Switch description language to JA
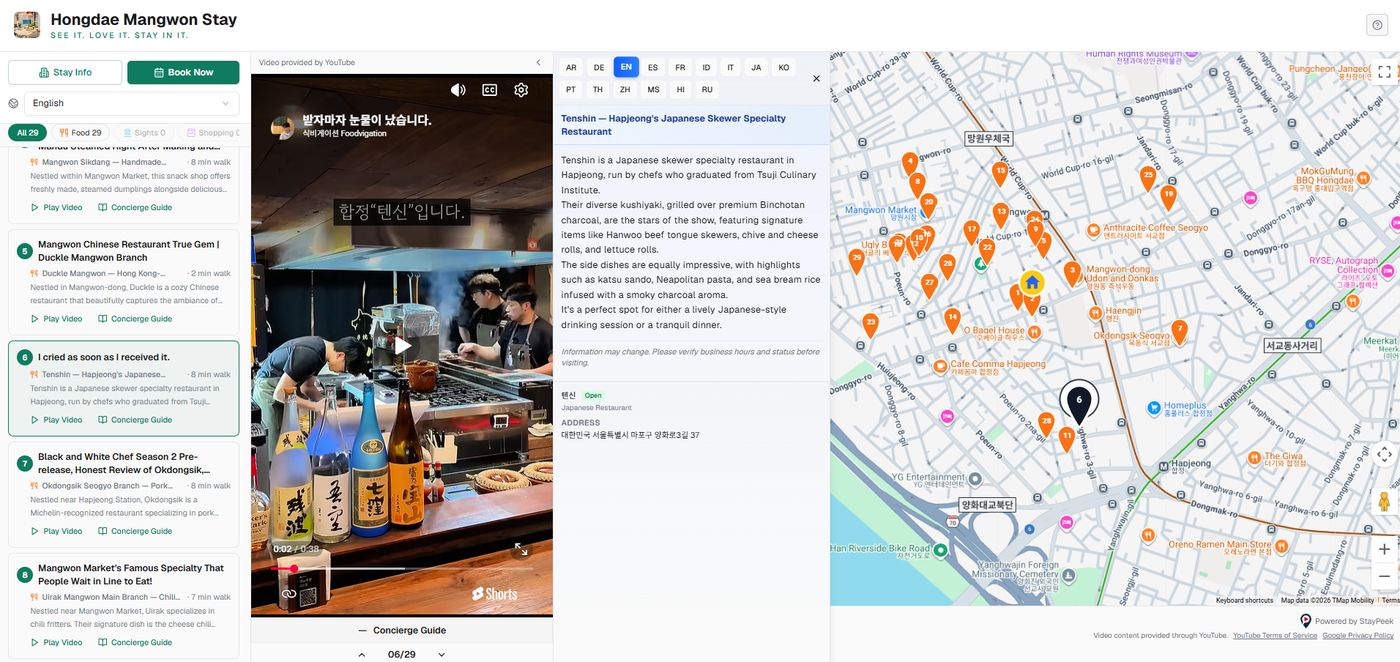 click(756, 67)
